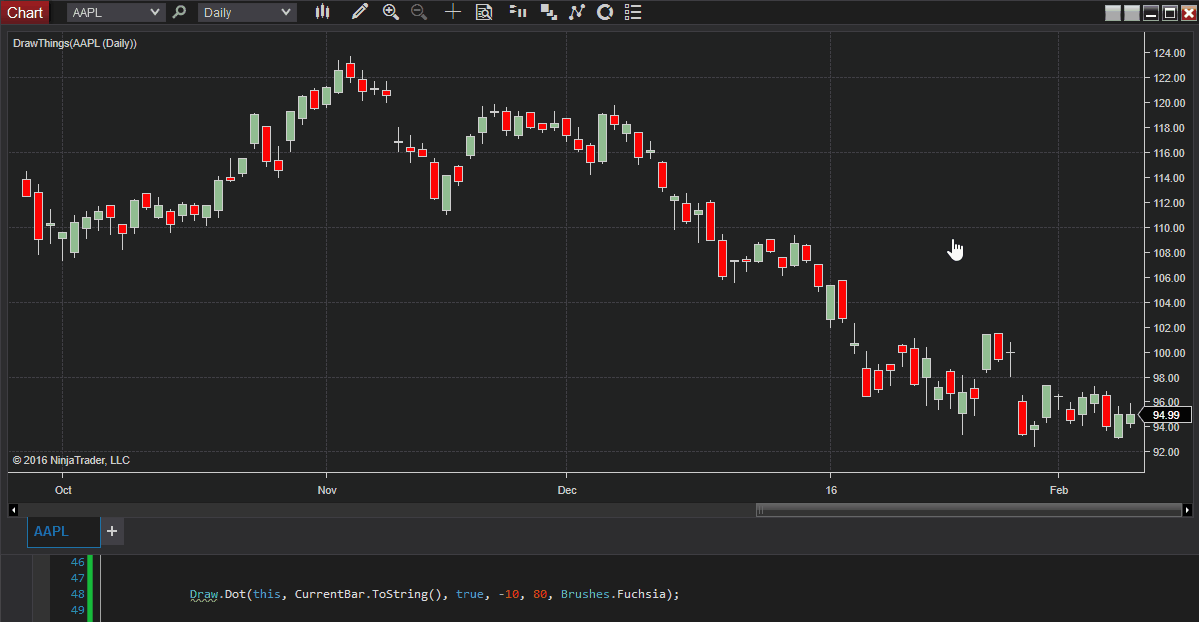Click the first gray window link button
Screen dimensions: 1199x622
1113,13
